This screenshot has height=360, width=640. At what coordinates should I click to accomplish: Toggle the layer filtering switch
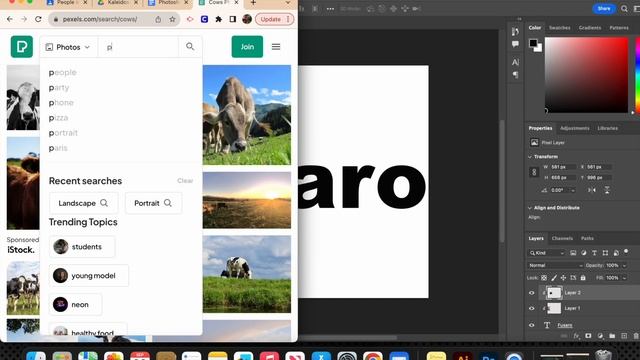(x=626, y=251)
